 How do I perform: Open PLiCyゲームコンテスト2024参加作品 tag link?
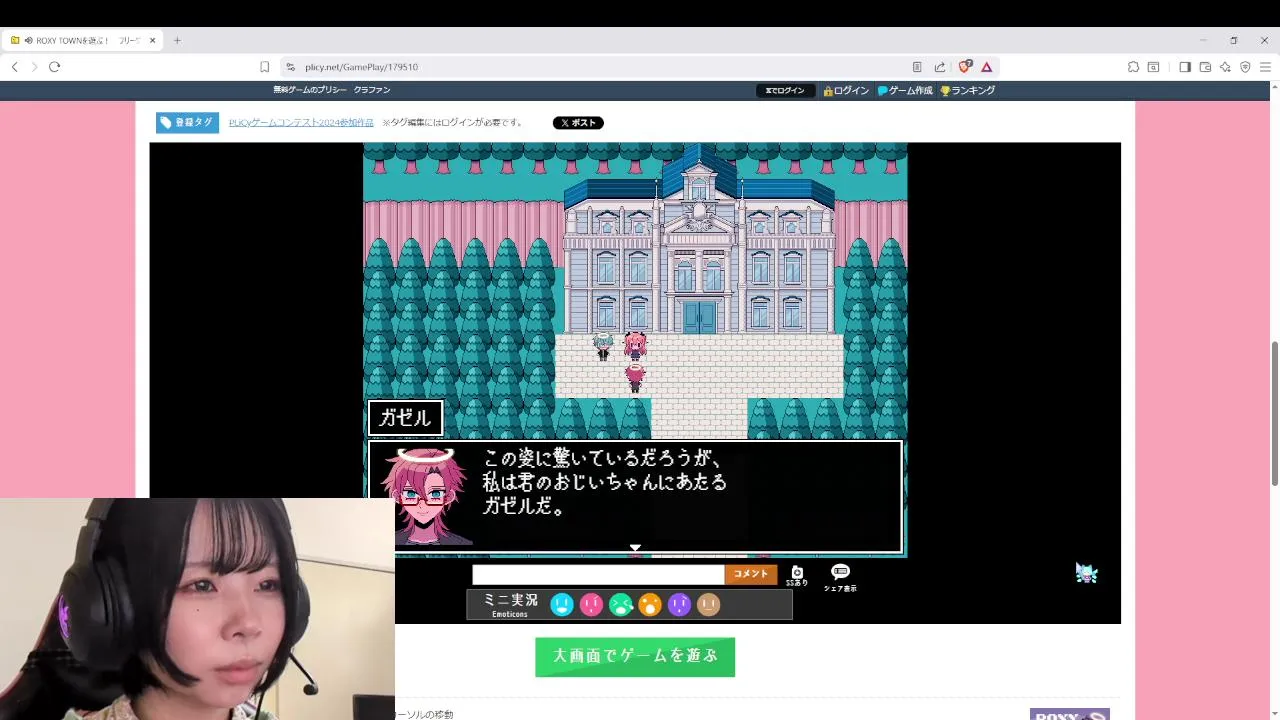pyautogui.click(x=301, y=123)
